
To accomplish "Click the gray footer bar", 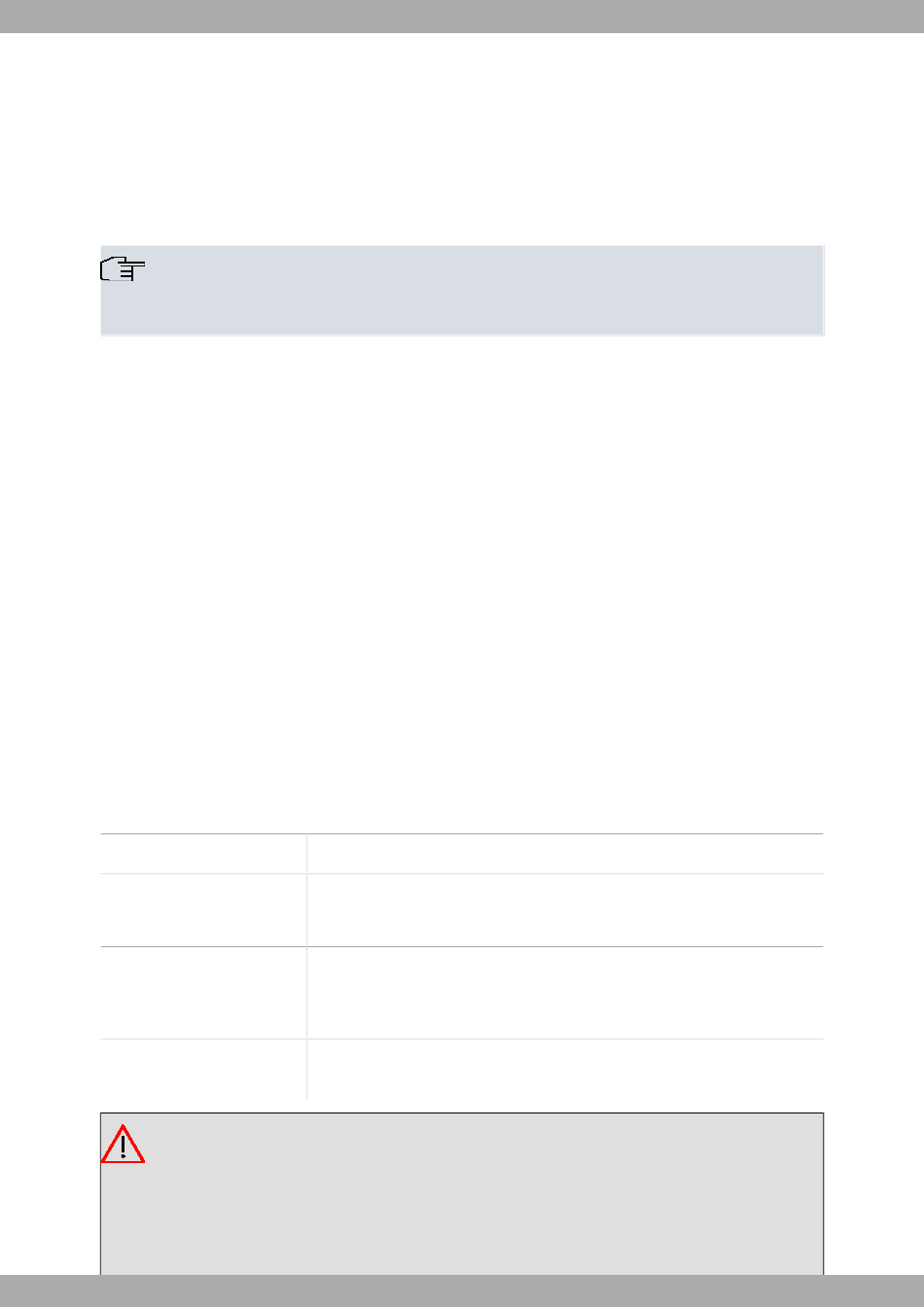I will pos(462,1291).
